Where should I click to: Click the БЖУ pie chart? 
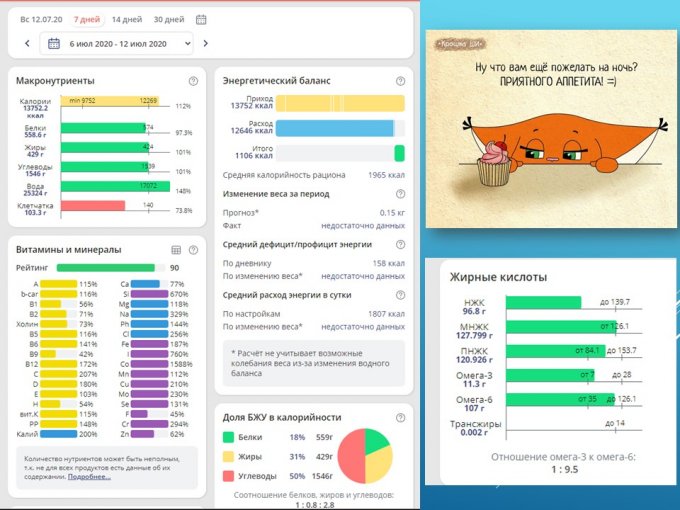[363, 457]
